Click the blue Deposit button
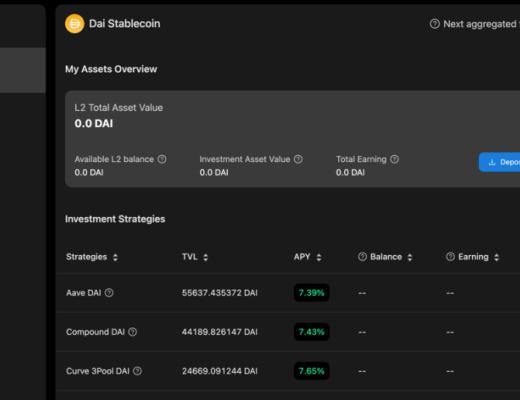Screen dimensions: 520x400 coord(499,162)
